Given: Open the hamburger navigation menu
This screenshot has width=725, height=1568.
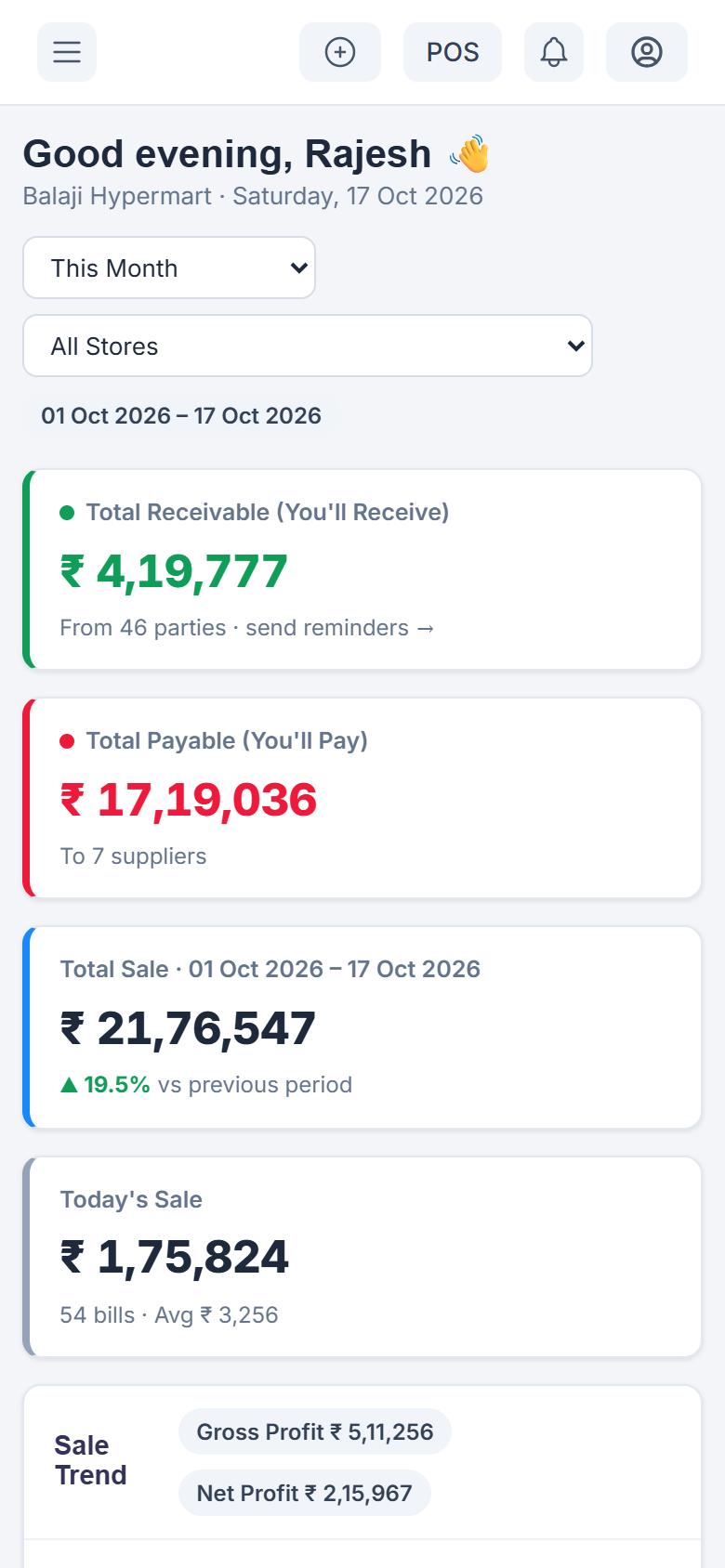Looking at the screenshot, I should tap(67, 52).
